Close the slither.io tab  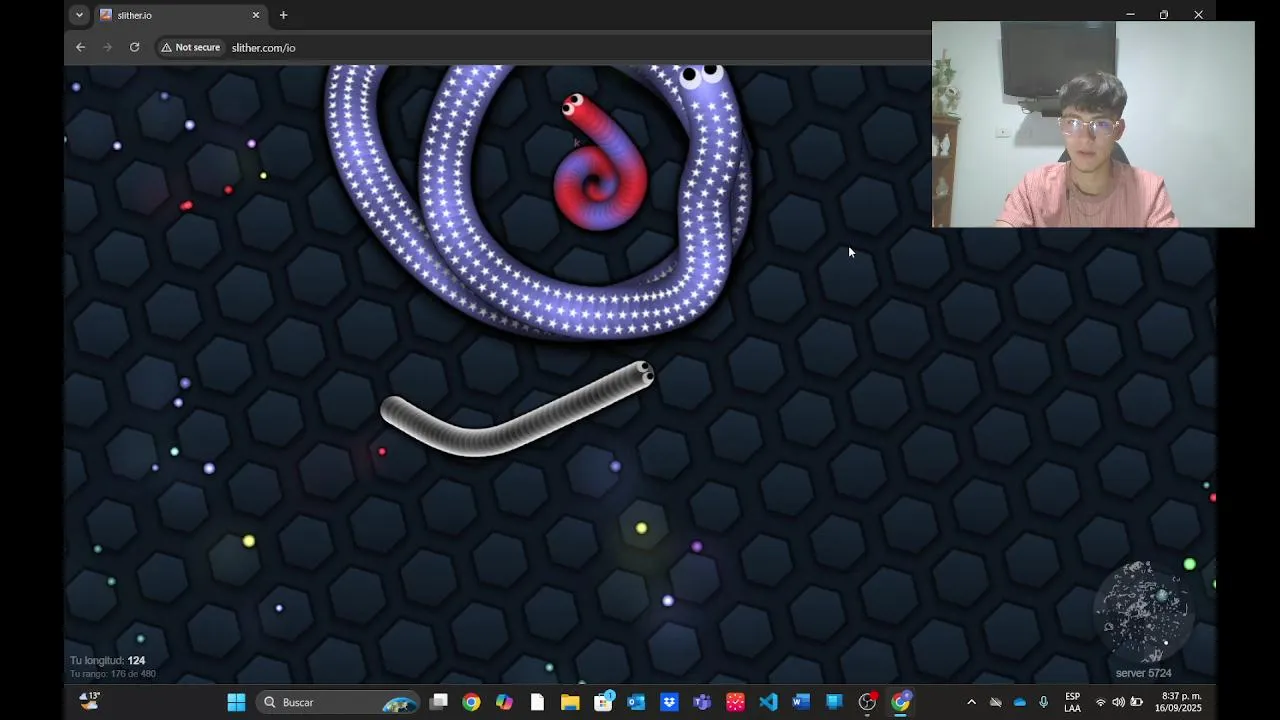(256, 15)
